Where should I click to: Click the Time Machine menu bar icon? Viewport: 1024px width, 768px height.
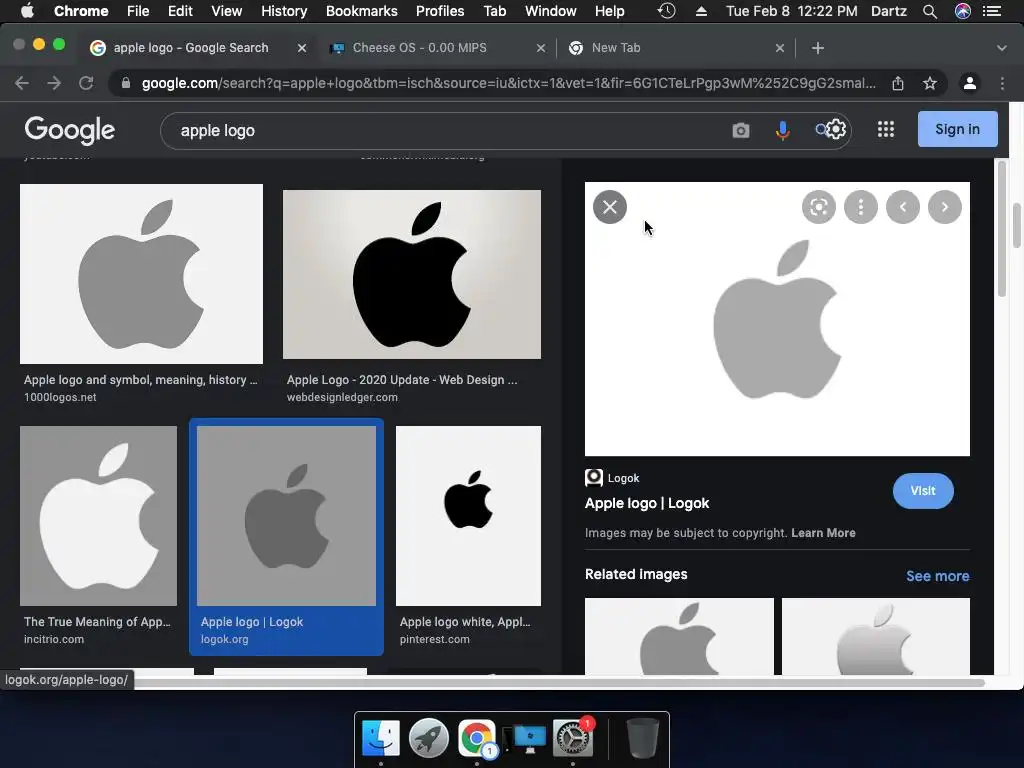666,11
